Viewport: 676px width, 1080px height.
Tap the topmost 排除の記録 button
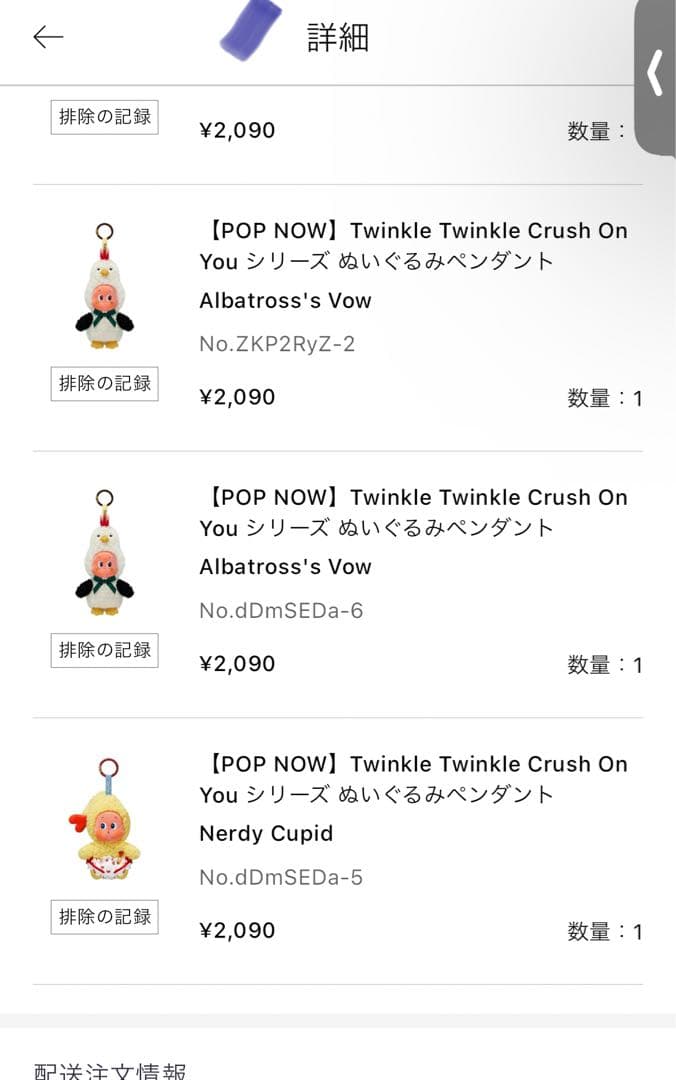pyautogui.click(x=105, y=117)
